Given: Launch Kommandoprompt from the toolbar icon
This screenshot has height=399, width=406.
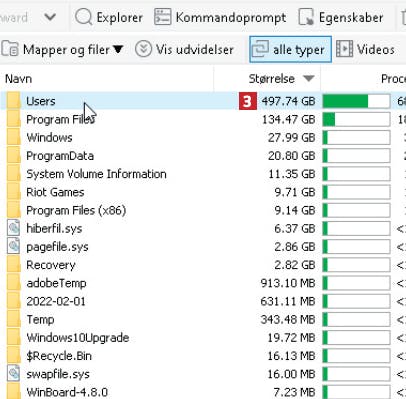Looking at the screenshot, I should pos(163,17).
